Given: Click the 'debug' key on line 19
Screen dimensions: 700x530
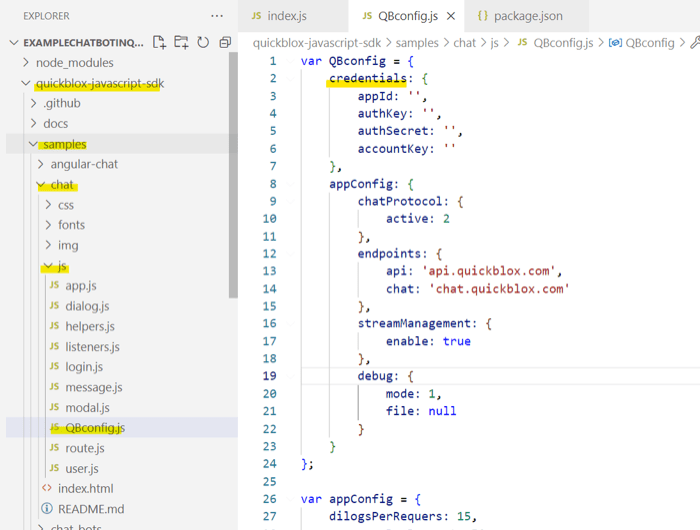Looking at the screenshot, I should point(375,376).
